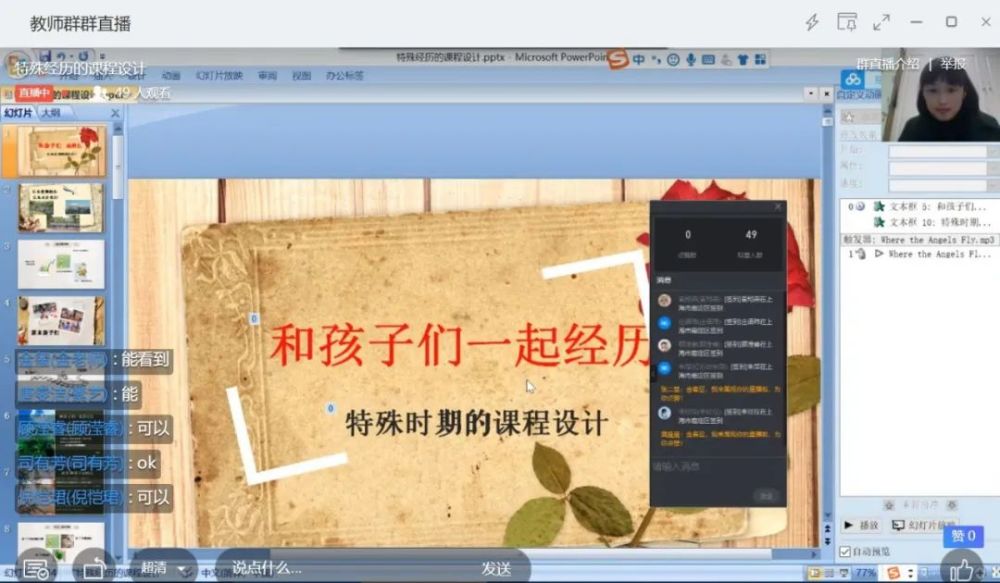The image size is (1000, 583).
Task: Click the PowerPoint save icon in quick access bar
Action: point(46,56)
